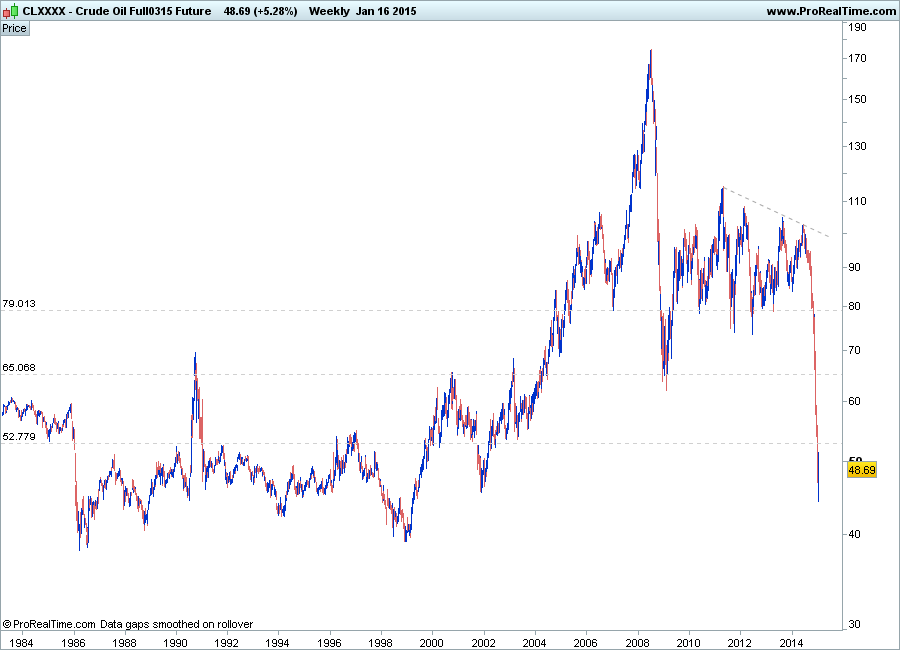Click the 2010 label on time axis
Screen dimensions: 900x650
point(688,643)
